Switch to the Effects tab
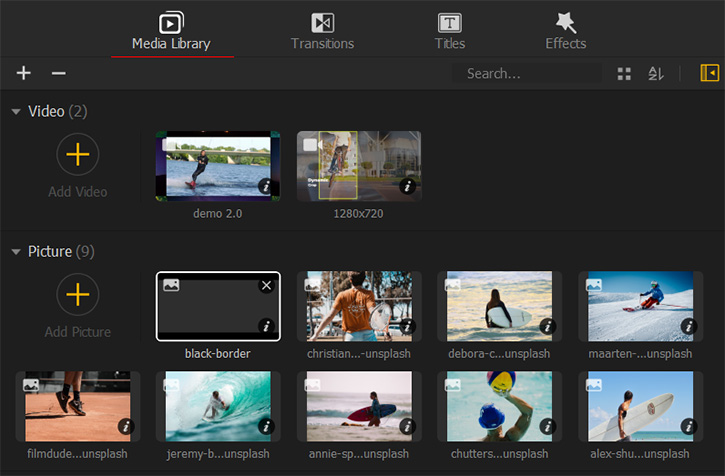The height and width of the screenshot is (476, 725). click(566, 31)
